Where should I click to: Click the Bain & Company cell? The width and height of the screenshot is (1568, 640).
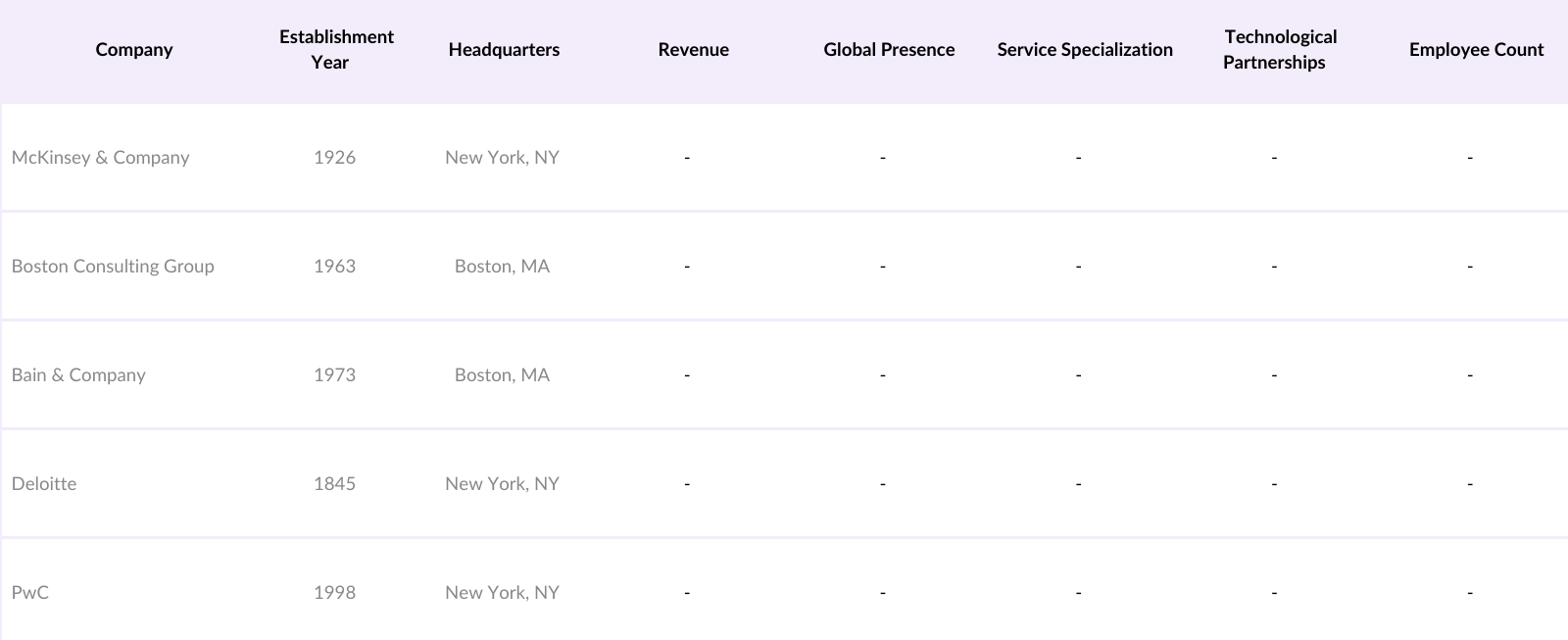coord(78,375)
